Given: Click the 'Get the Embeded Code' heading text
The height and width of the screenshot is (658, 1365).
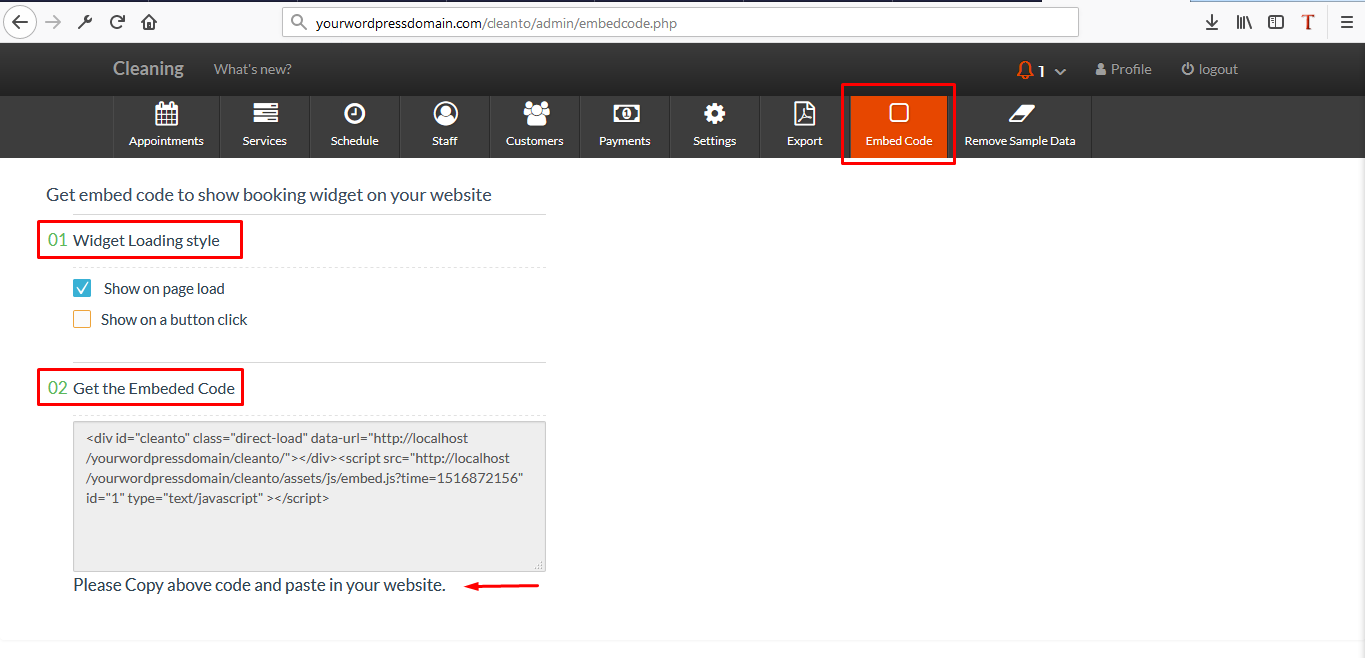Looking at the screenshot, I should [x=154, y=388].
